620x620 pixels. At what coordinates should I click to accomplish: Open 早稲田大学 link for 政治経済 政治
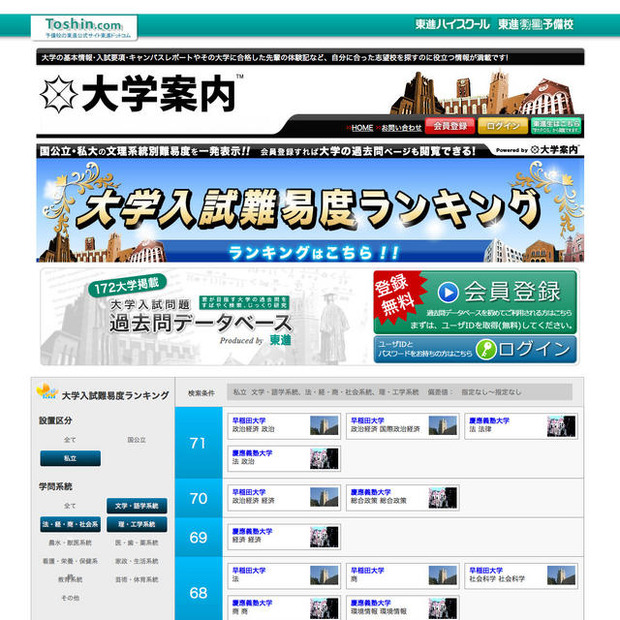(x=249, y=421)
